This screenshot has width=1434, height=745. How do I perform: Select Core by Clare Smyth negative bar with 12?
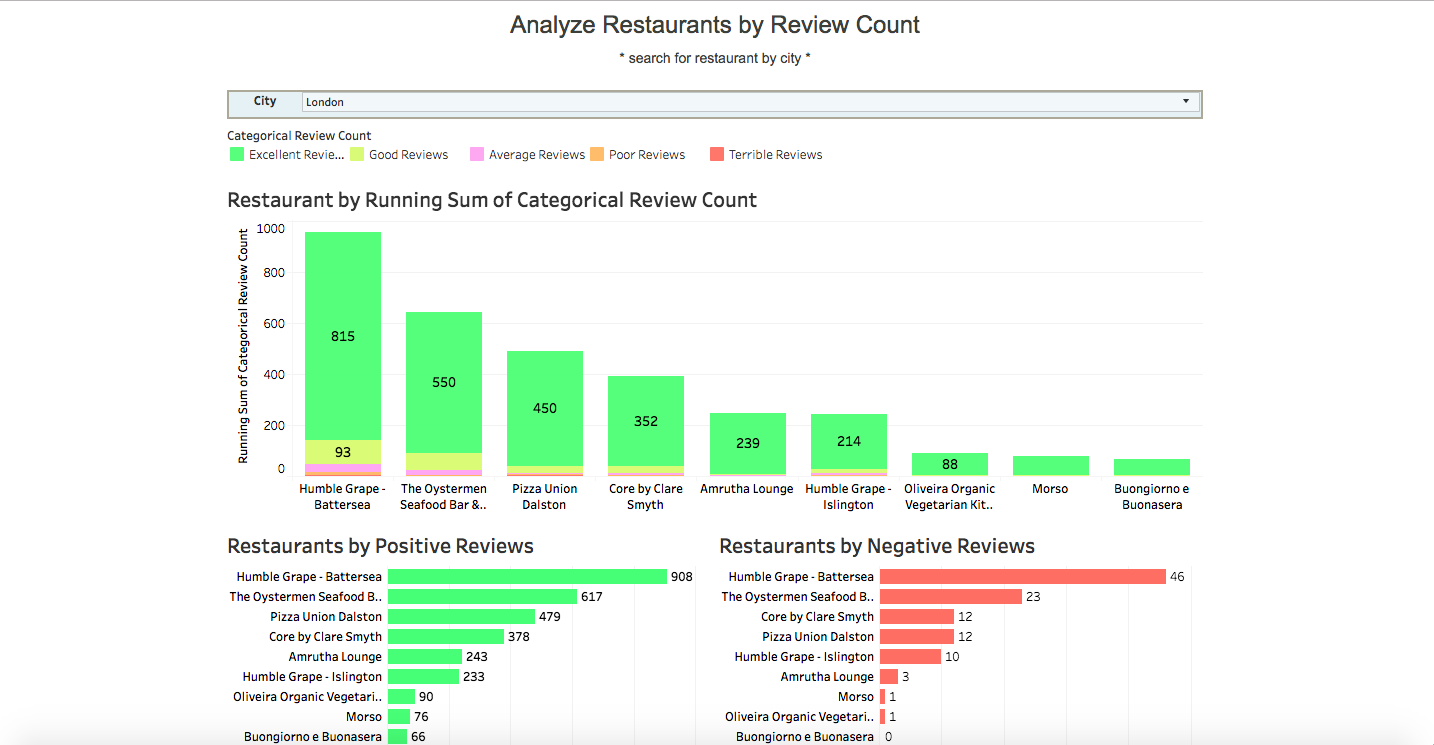[917, 617]
